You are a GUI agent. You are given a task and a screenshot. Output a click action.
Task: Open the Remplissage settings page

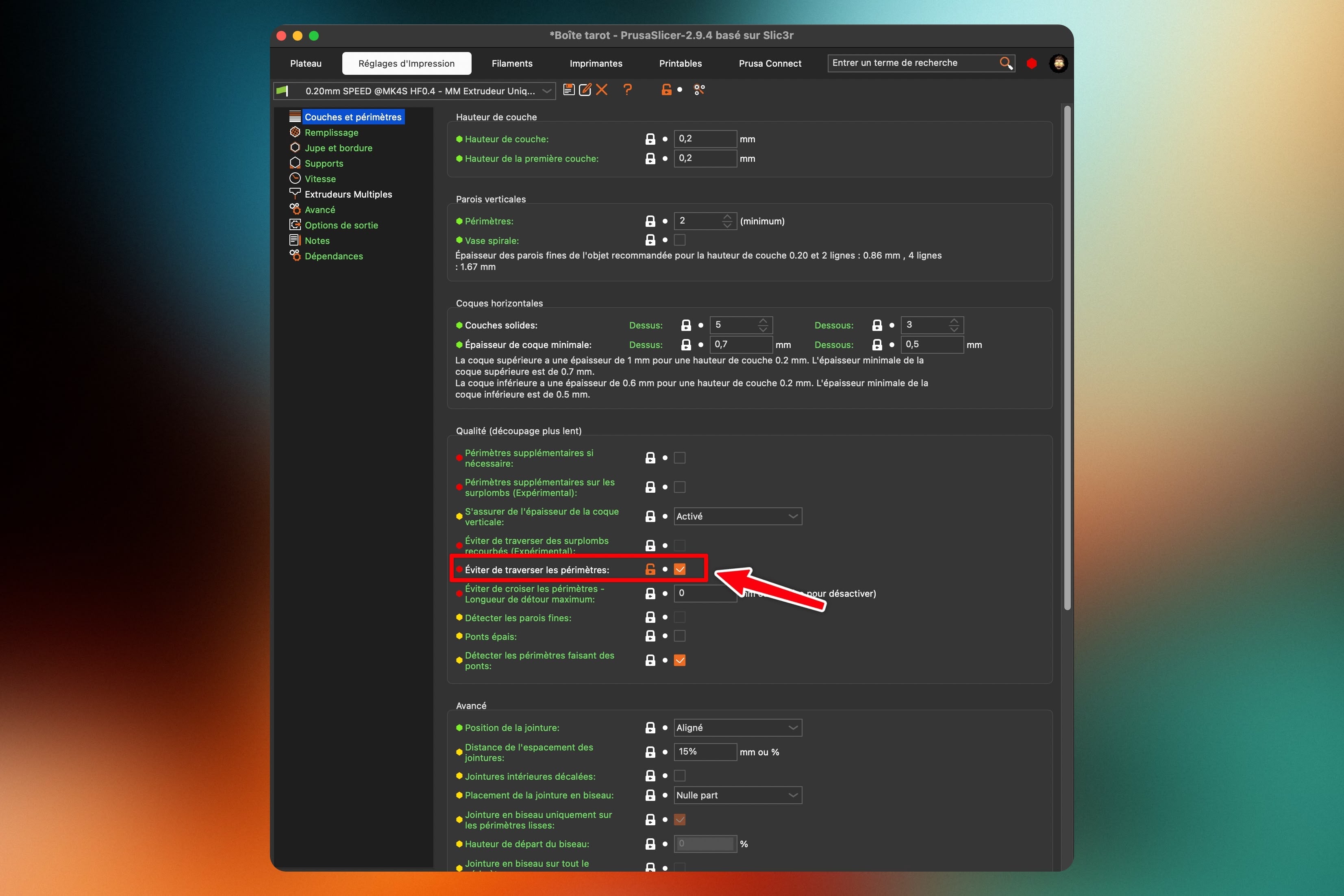[x=331, y=133]
